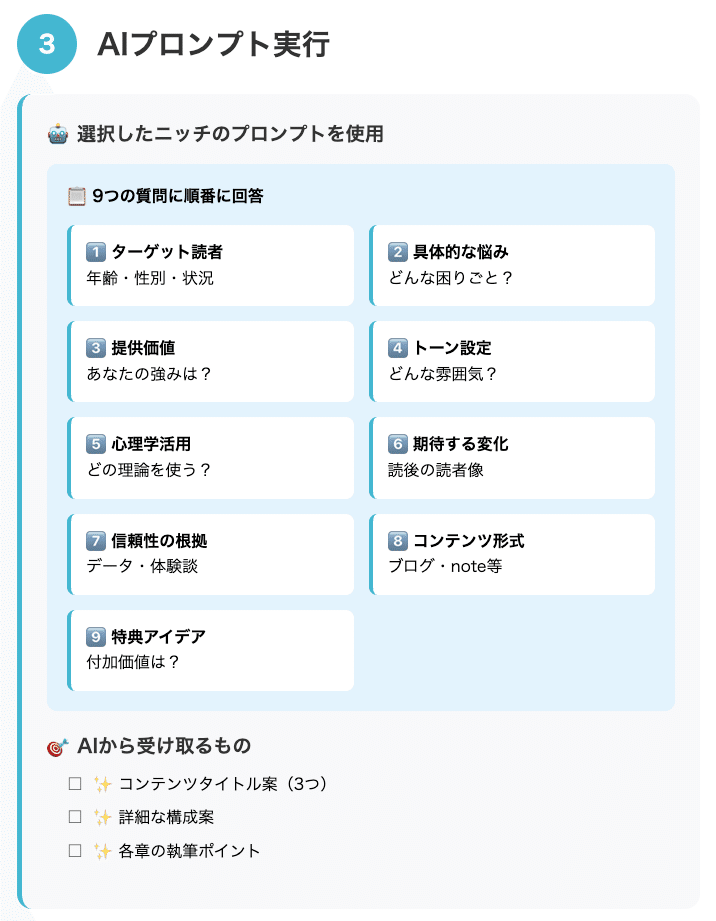Click the number 4 keycap icon
The image size is (716, 921).
[x=398, y=348]
